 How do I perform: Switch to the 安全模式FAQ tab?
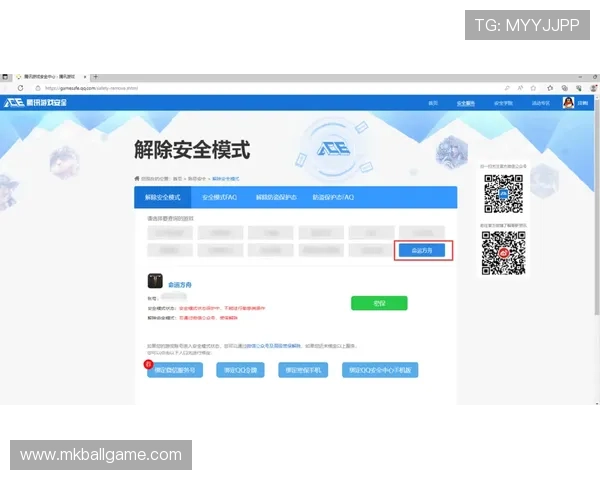pyautogui.click(x=220, y=198)
